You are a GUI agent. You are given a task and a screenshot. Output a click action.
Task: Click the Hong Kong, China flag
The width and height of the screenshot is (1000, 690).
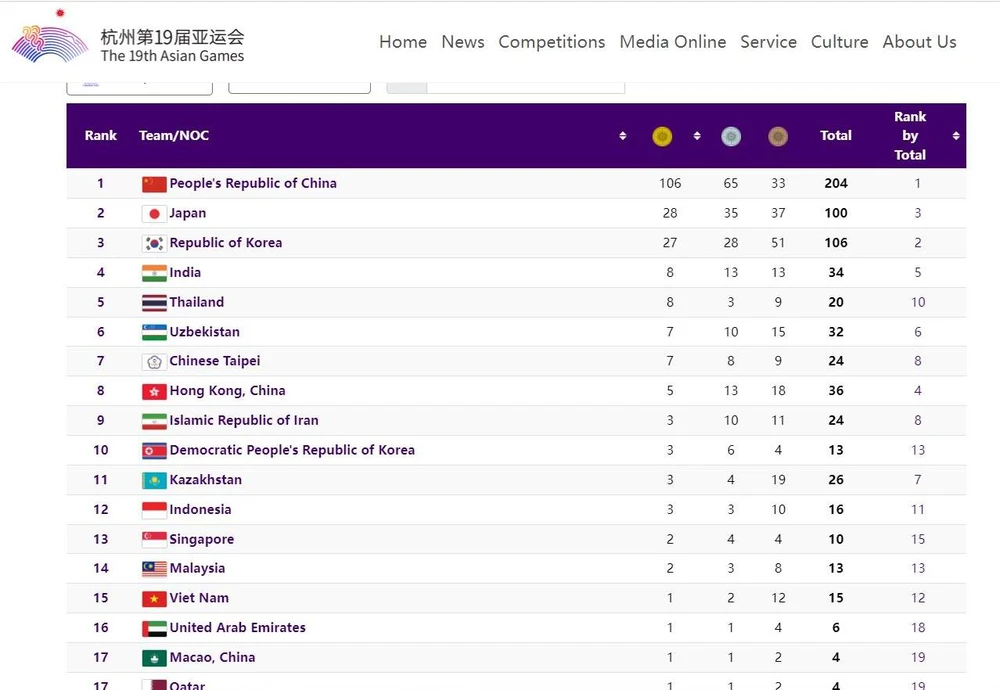(x=154, y=391)
